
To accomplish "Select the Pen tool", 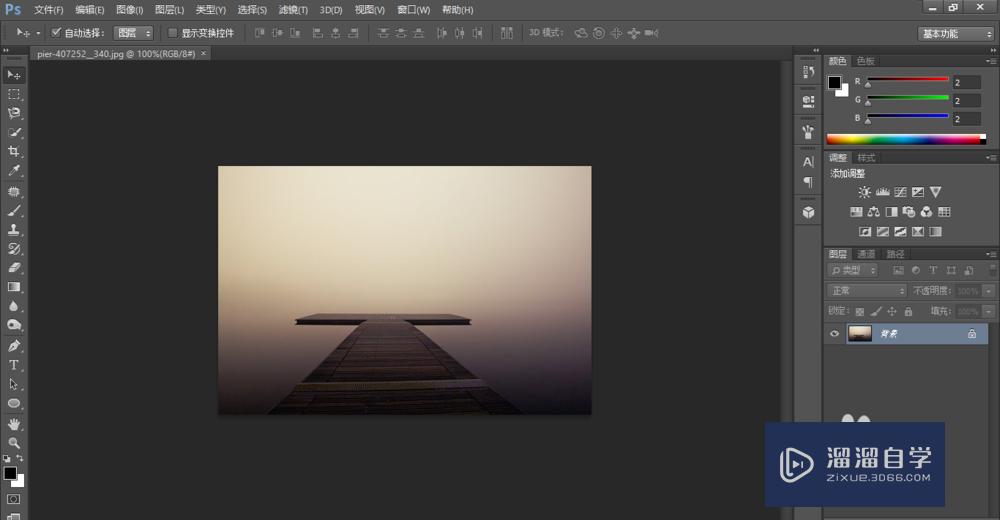I will [14, 346].
